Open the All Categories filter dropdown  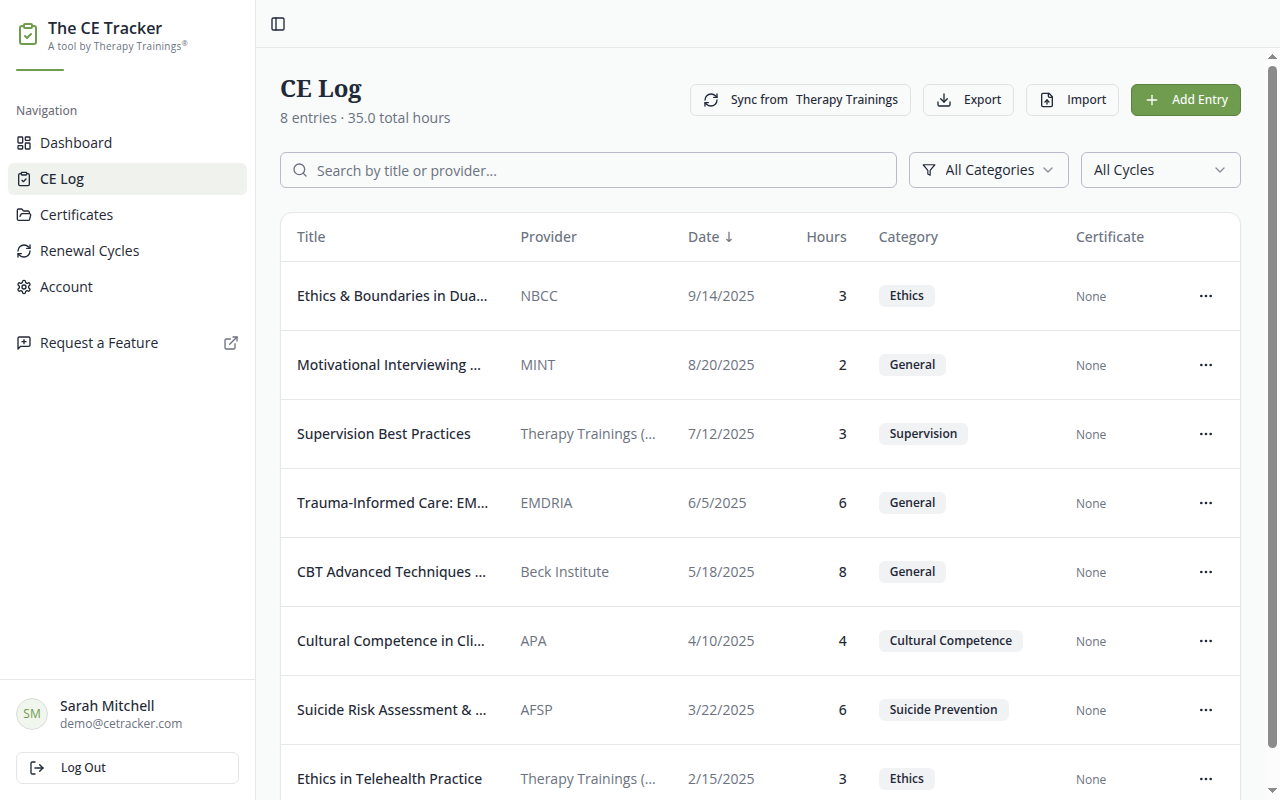click(989, 170)
